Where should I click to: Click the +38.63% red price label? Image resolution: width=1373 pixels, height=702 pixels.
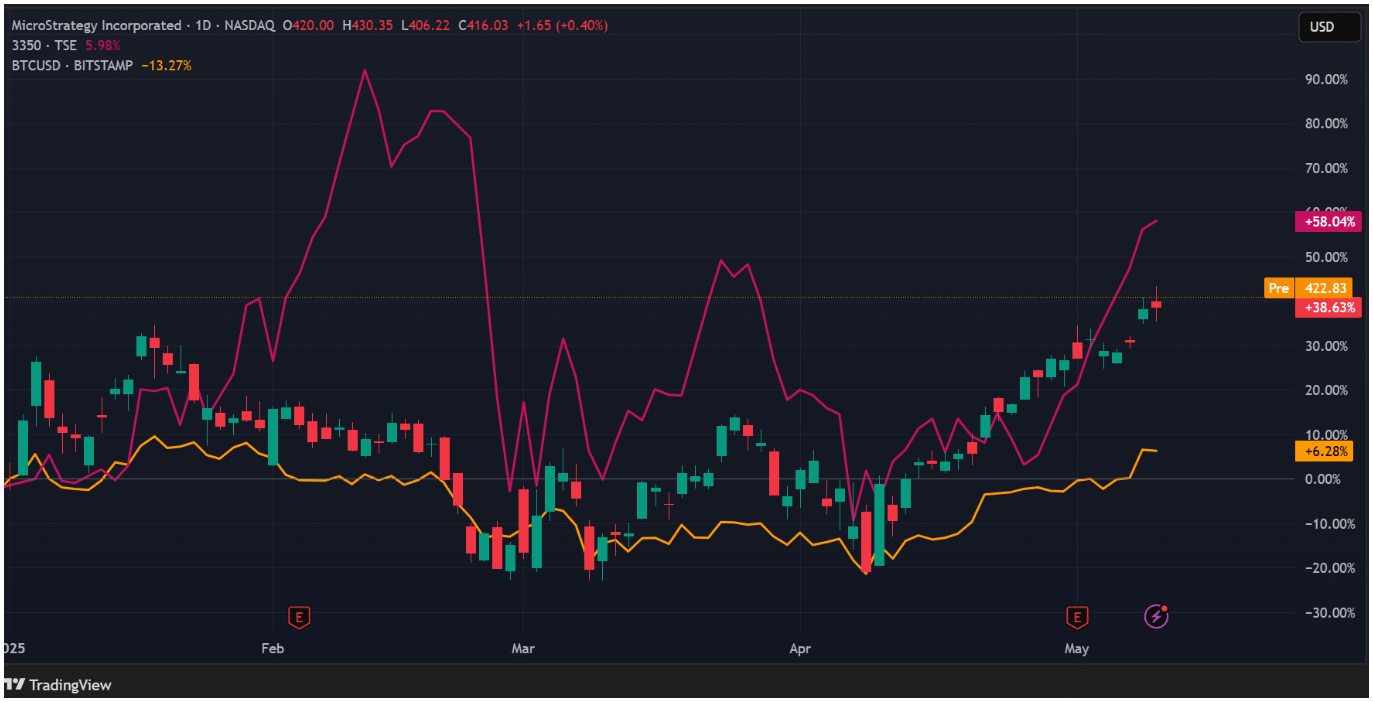tap(1328, 308)
